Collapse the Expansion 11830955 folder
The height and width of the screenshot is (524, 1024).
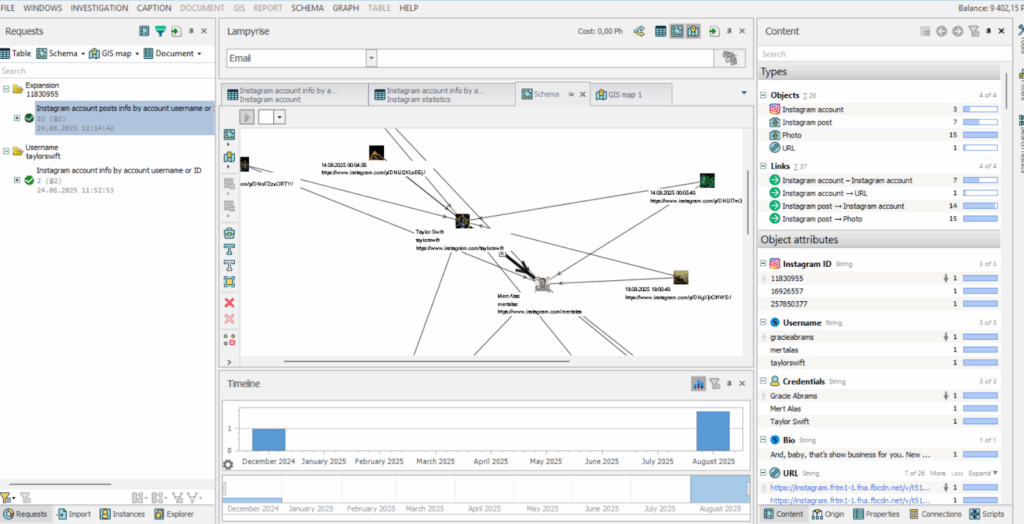click(x=7, y=89)
